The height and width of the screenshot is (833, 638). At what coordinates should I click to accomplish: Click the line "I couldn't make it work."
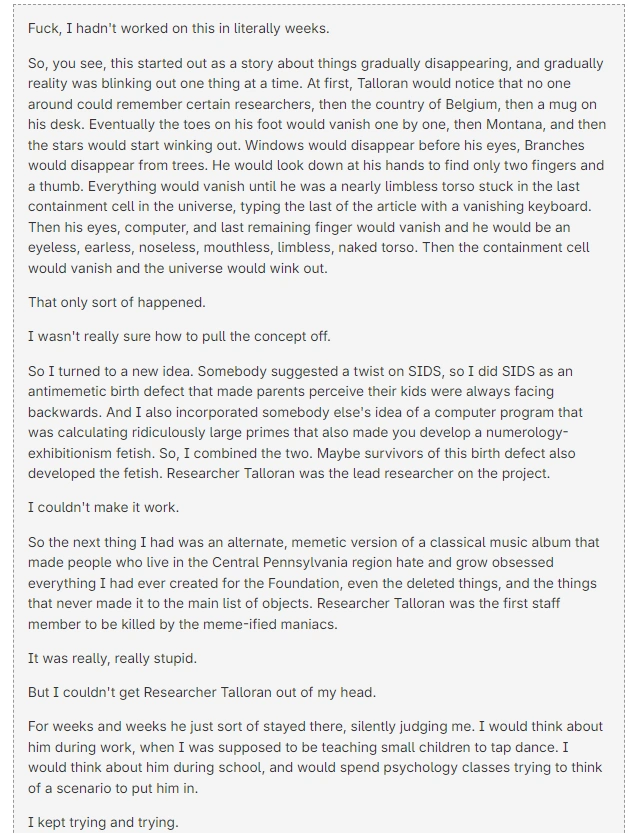(x=103, y=507)
